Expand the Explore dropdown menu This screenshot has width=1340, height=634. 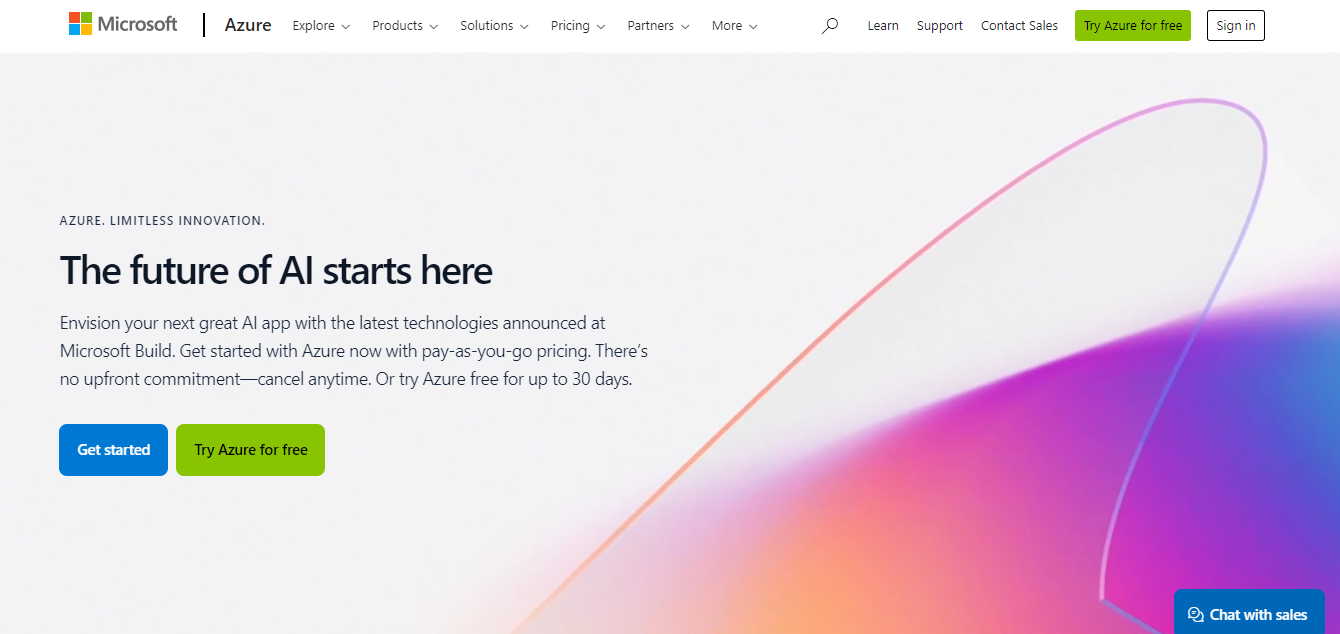coord(321,26)
